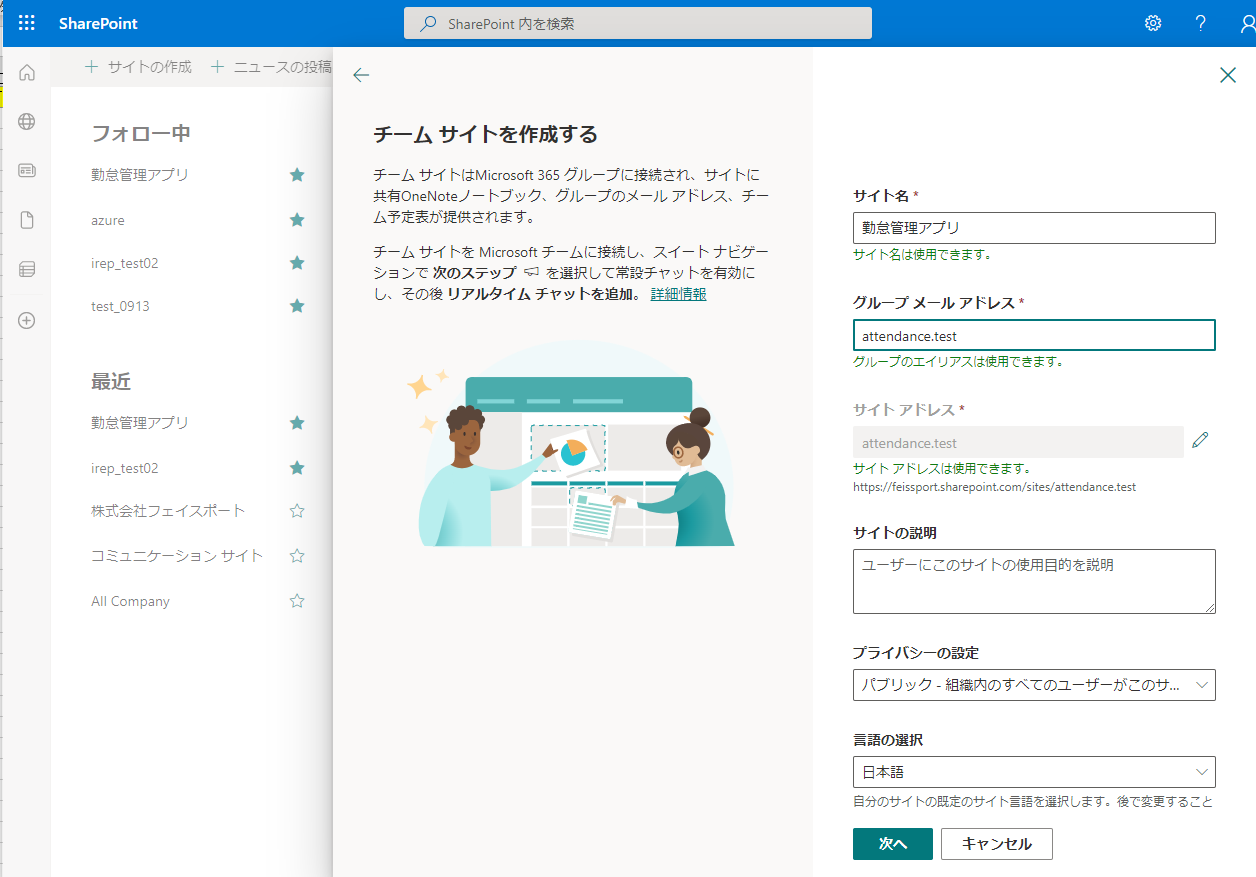Go back using the panel back arrow
Viewport: 1256px width, 877px height.
tap(361, 75)
